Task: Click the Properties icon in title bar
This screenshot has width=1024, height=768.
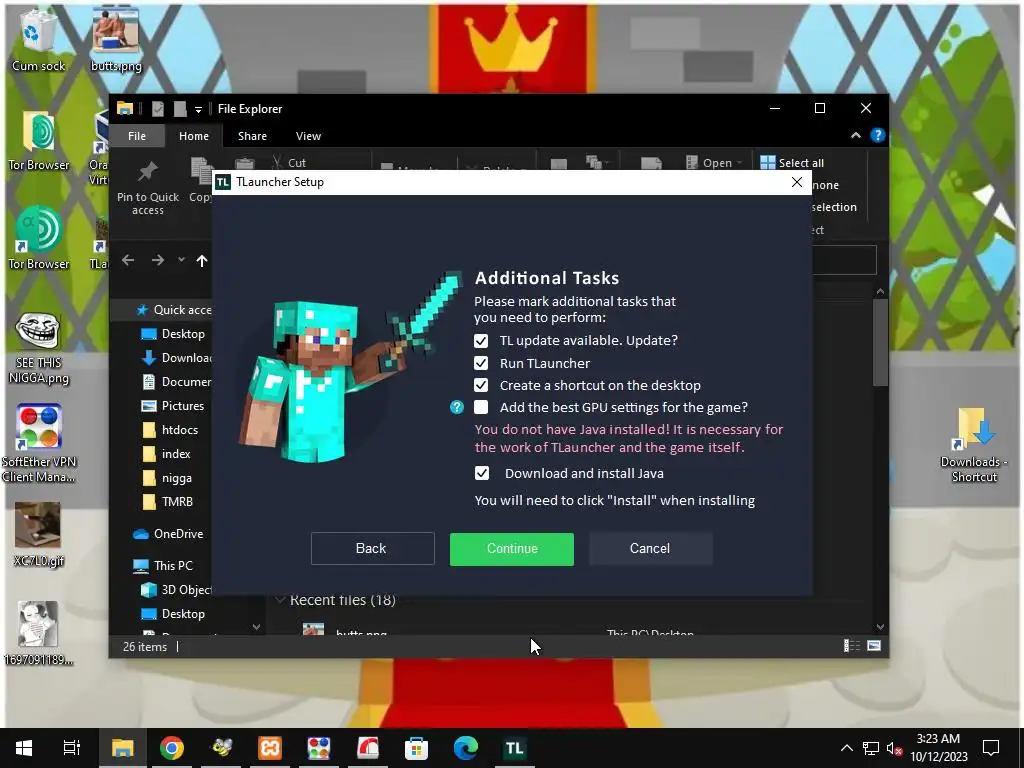Action: point(158,109)
